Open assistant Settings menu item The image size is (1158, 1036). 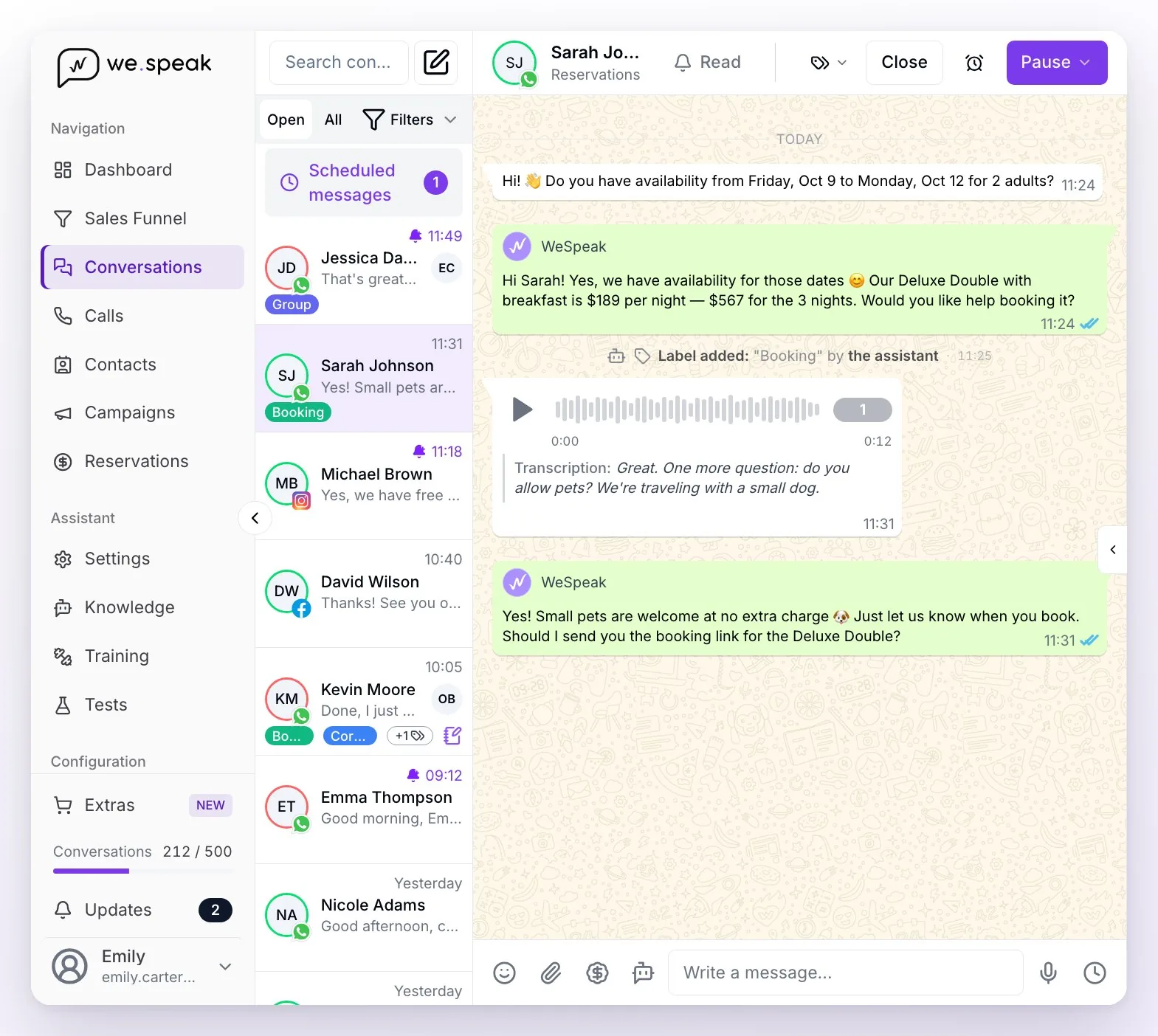coord(142,559)
